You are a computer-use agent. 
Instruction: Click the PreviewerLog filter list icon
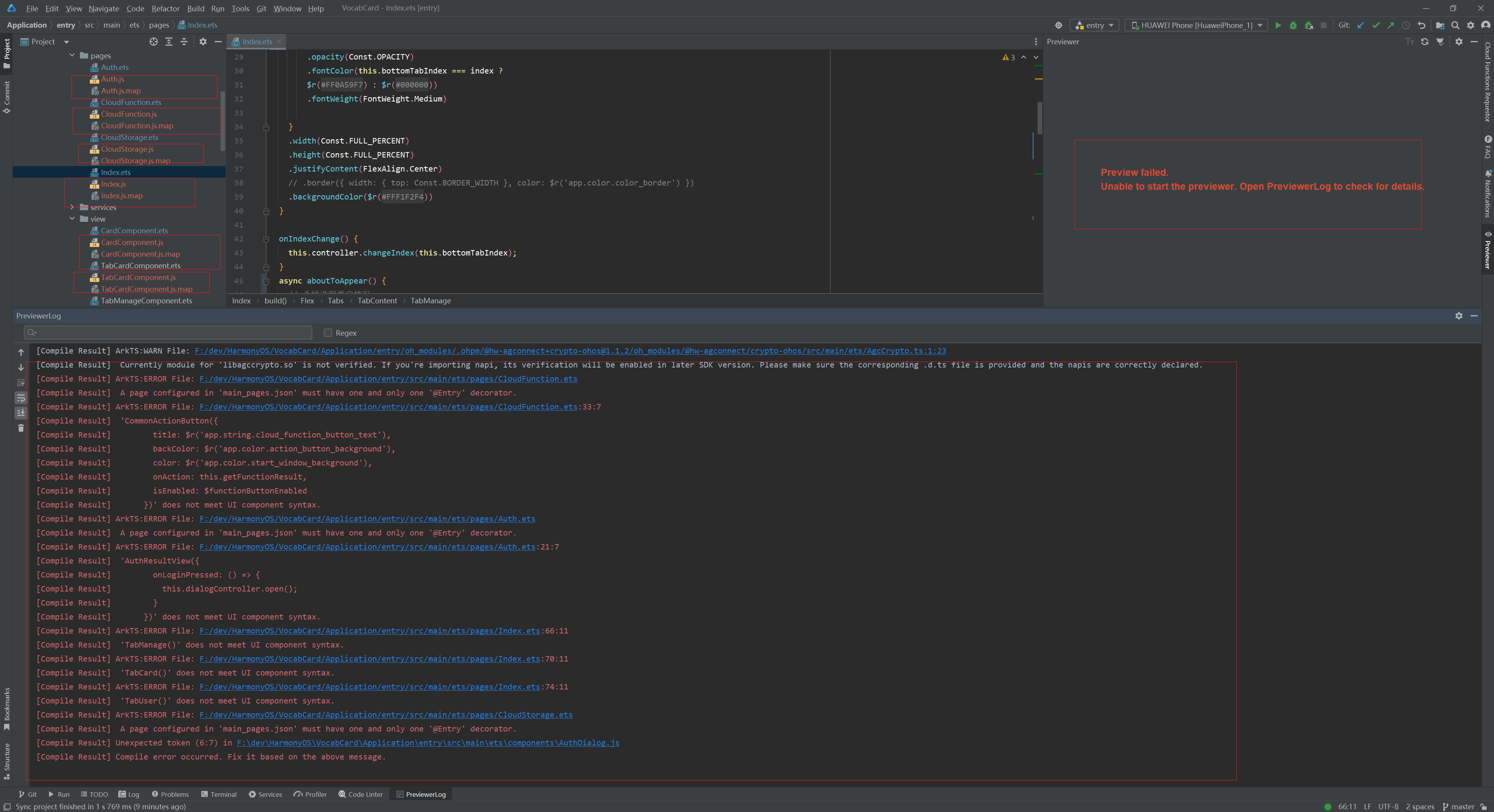click(x=21, y=383)
